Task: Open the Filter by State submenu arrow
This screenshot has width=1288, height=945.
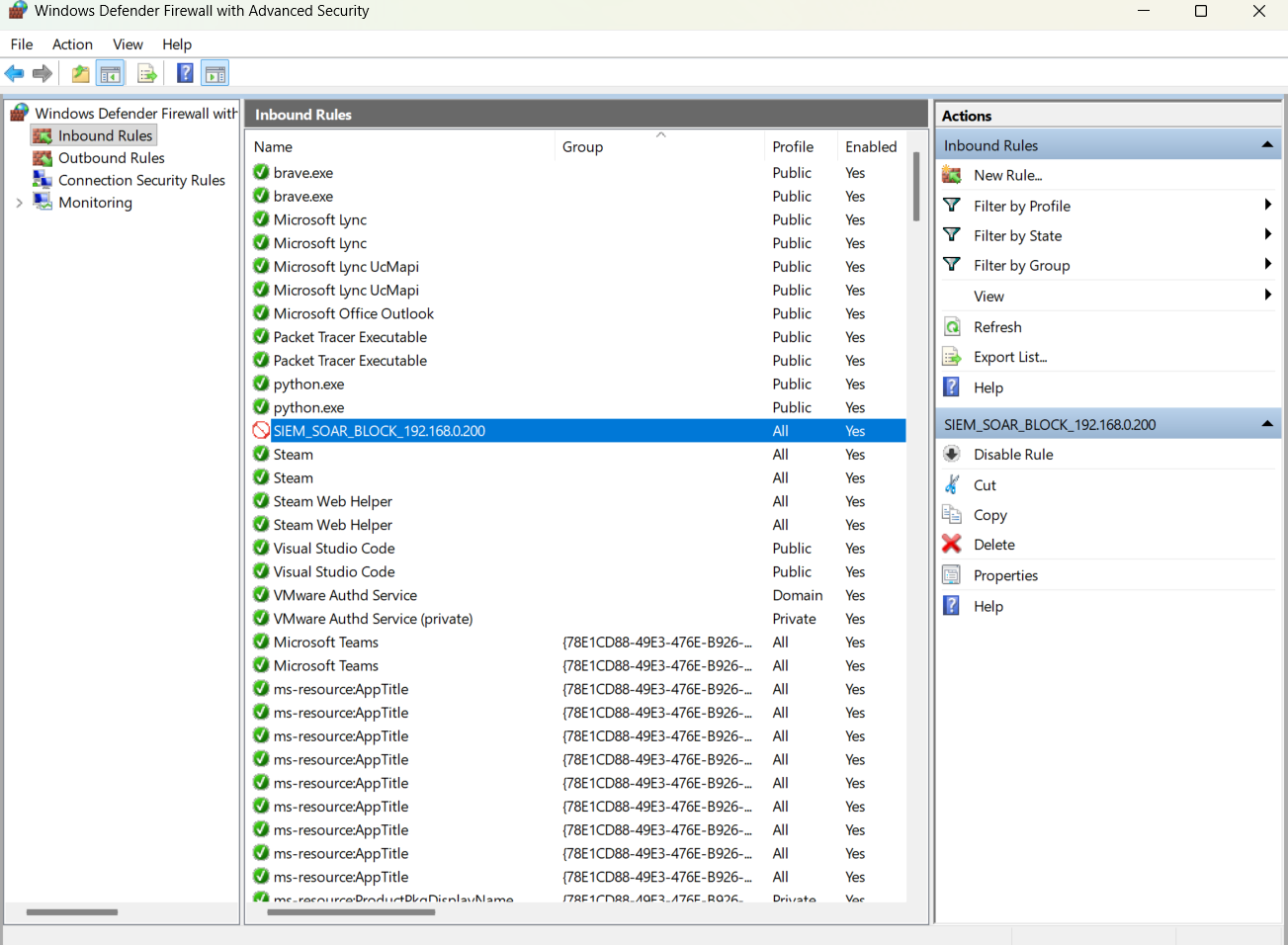Action: (1267, 234)
